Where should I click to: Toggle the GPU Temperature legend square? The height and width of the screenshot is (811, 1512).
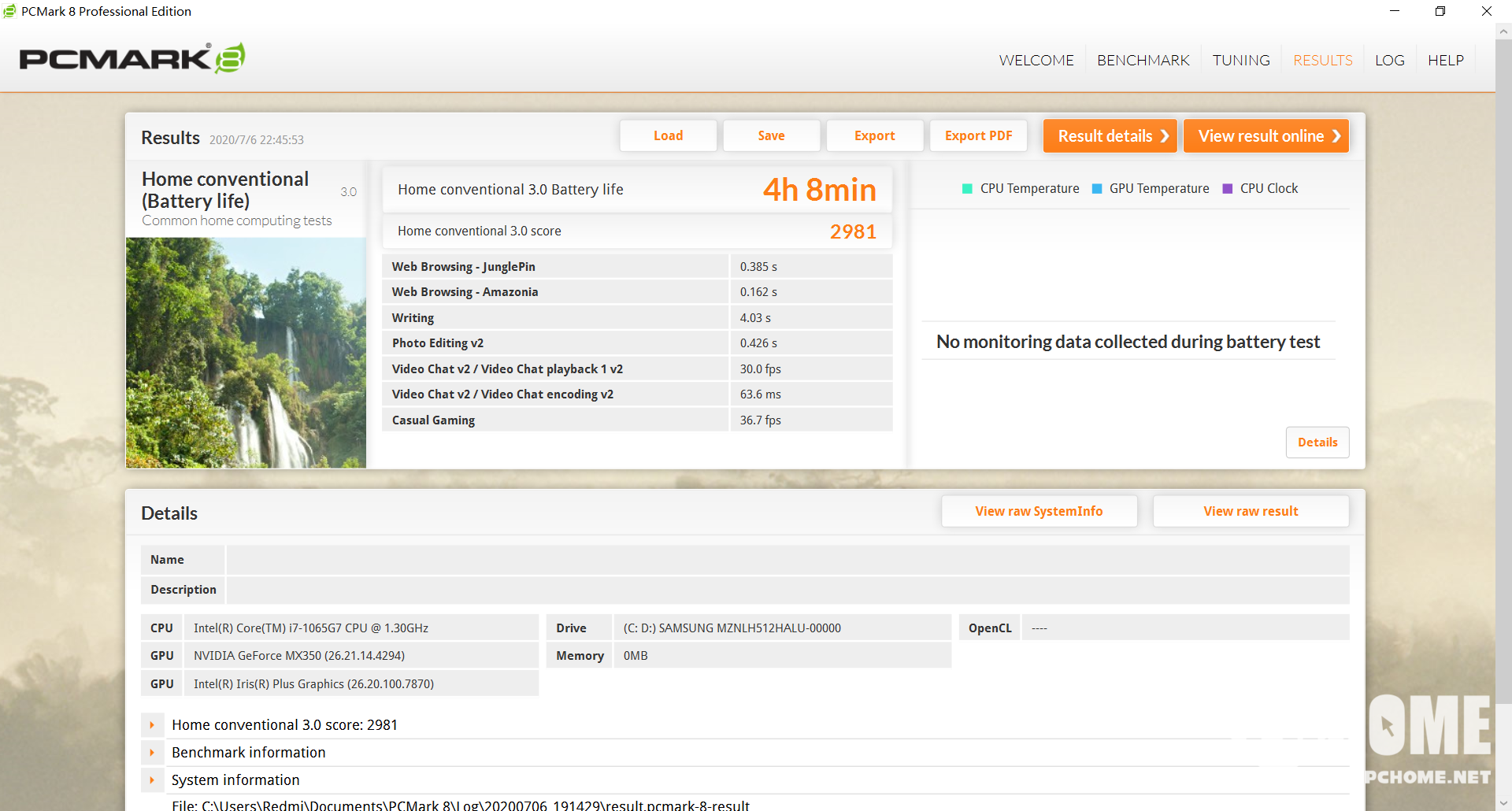click(x=1096, y=189)
